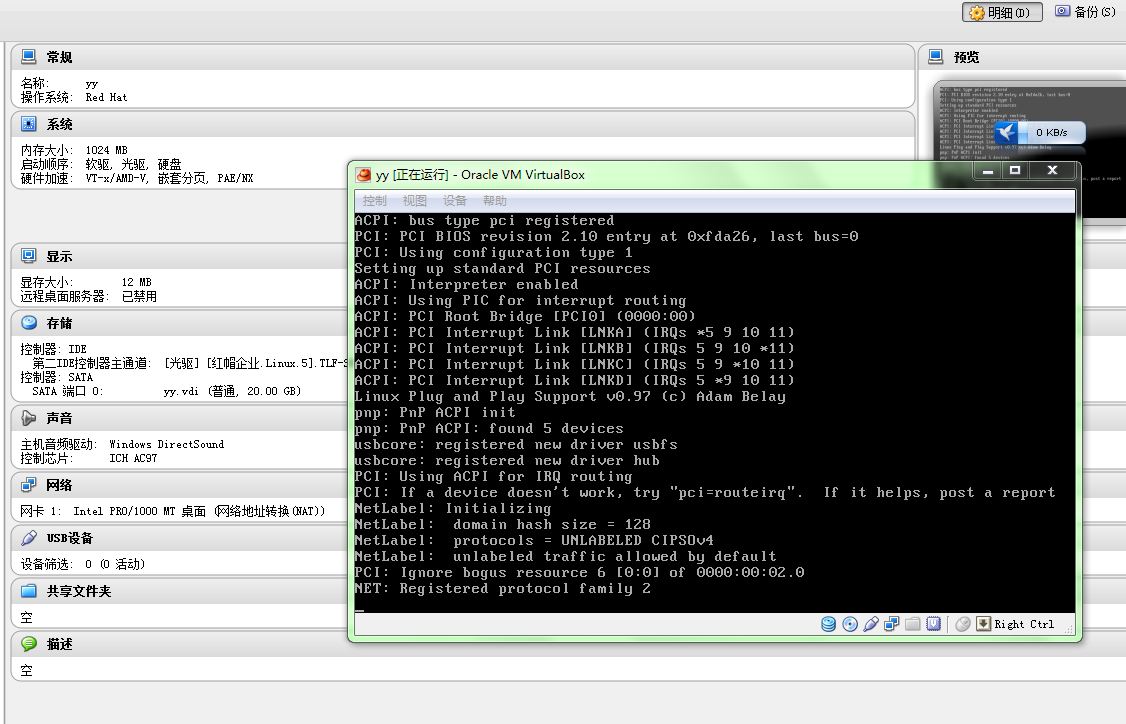Image resolution: width=1126 pixels, height=724 pixels.
Task: Click the USB设备 section plug icon
Action: [x=29, y=537]
